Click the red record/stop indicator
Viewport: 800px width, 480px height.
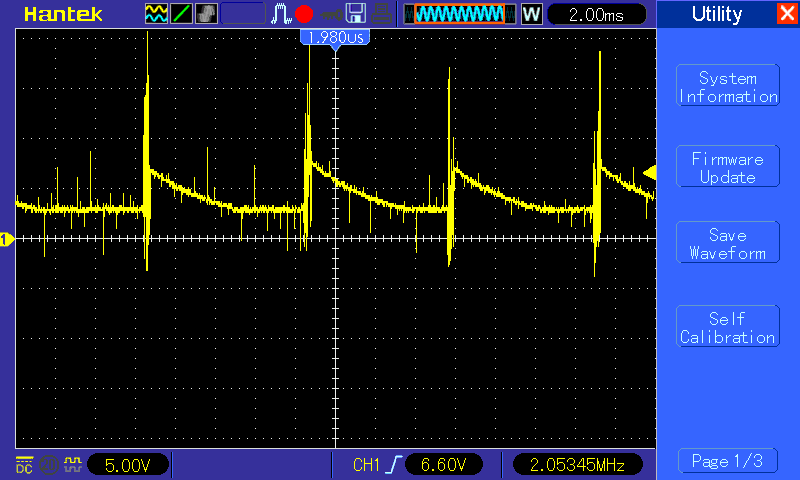[304, 14]
